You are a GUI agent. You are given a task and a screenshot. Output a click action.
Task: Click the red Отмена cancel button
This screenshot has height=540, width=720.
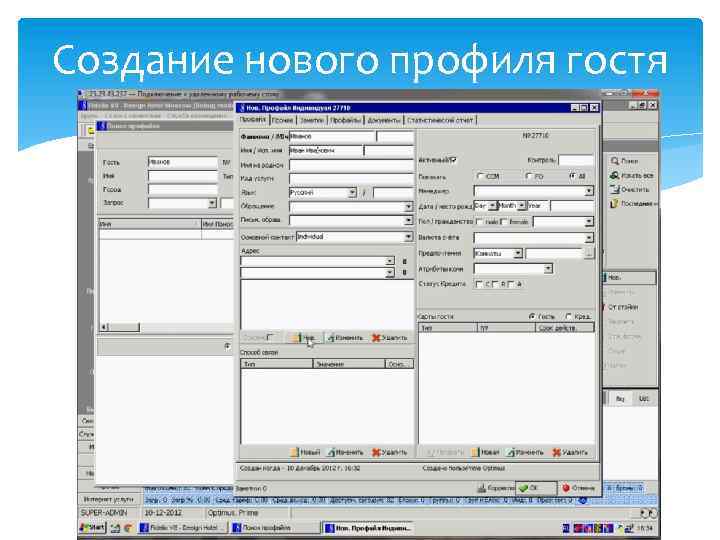point(579,488)
